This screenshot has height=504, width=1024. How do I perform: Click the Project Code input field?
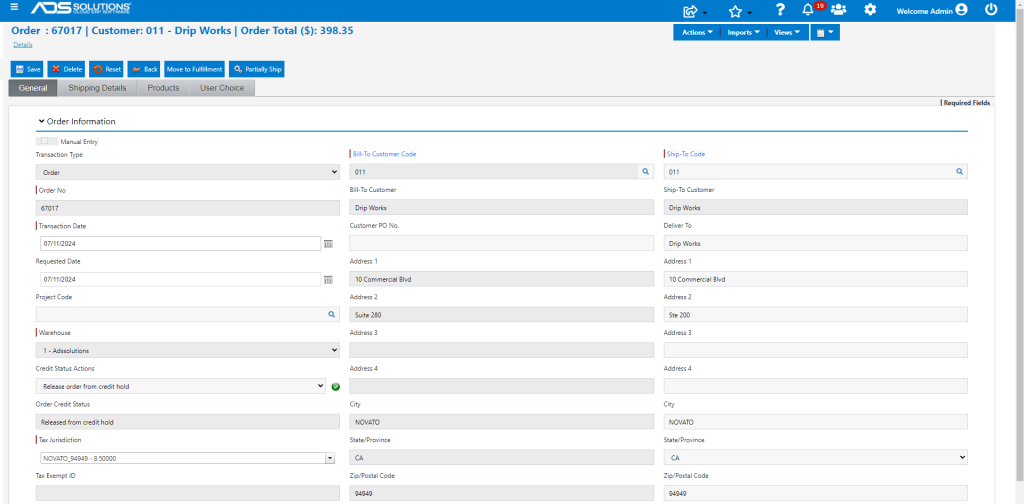click(x=180, y=315)
